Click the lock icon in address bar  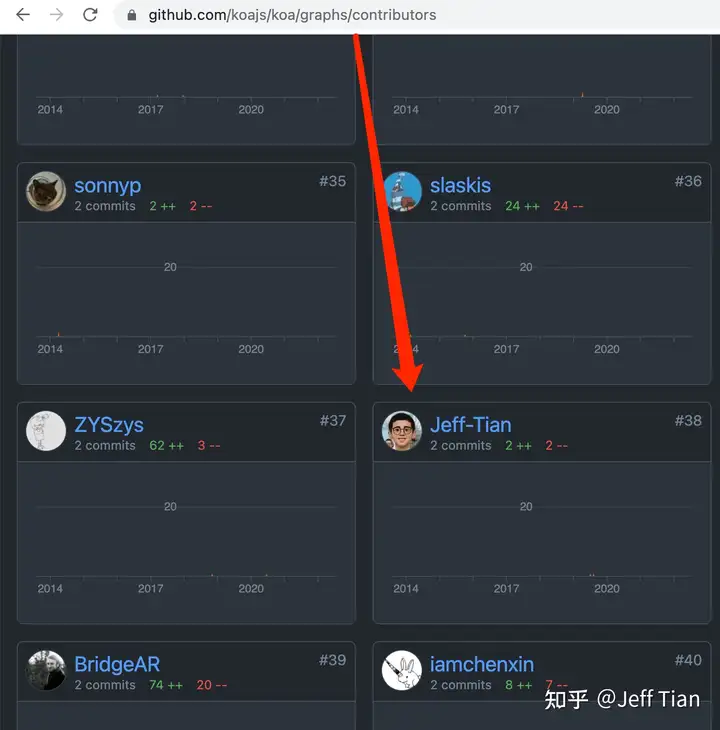click(x=132, y=15)
